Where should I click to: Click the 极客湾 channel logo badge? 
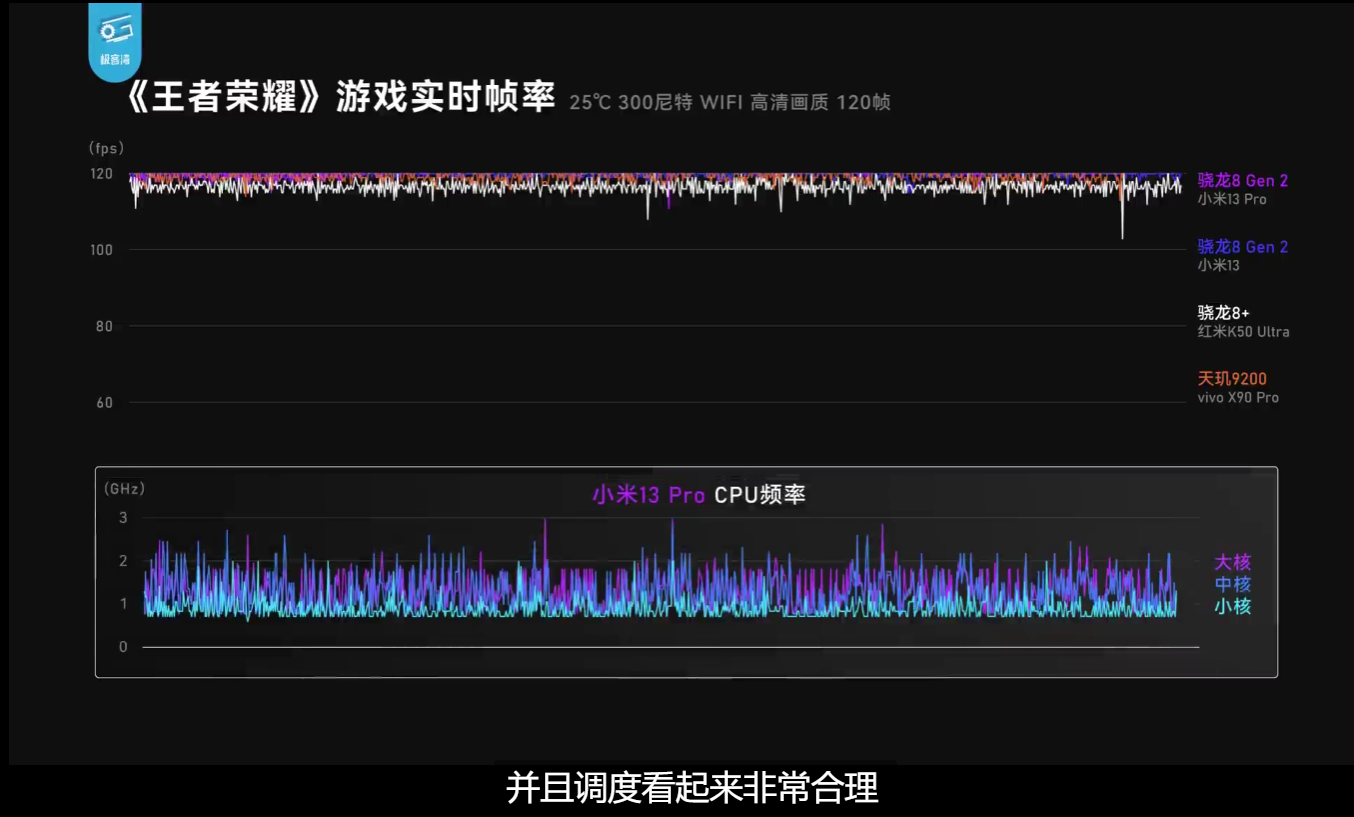[x=113, y=40]
